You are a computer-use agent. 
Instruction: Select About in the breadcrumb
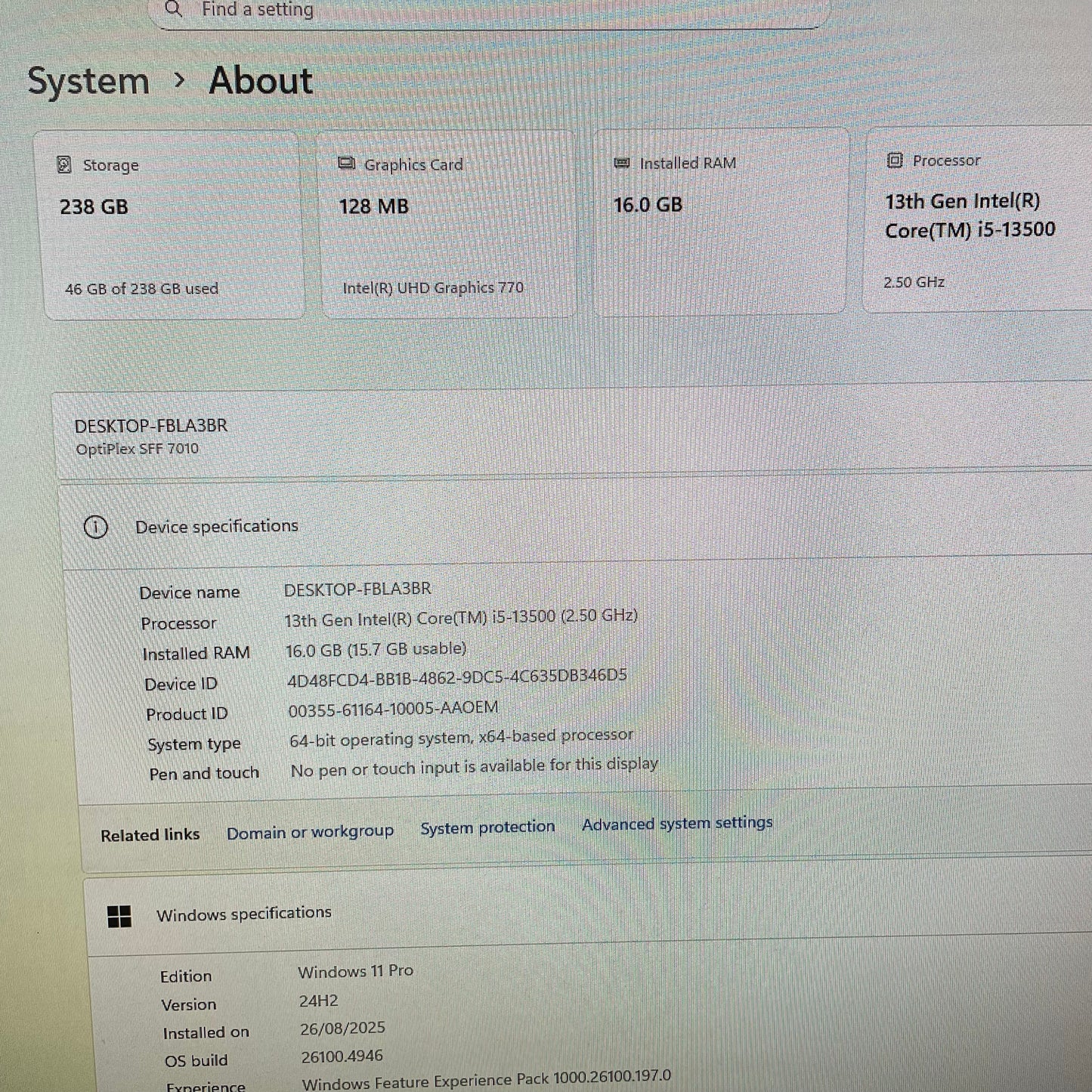(260, 80)
